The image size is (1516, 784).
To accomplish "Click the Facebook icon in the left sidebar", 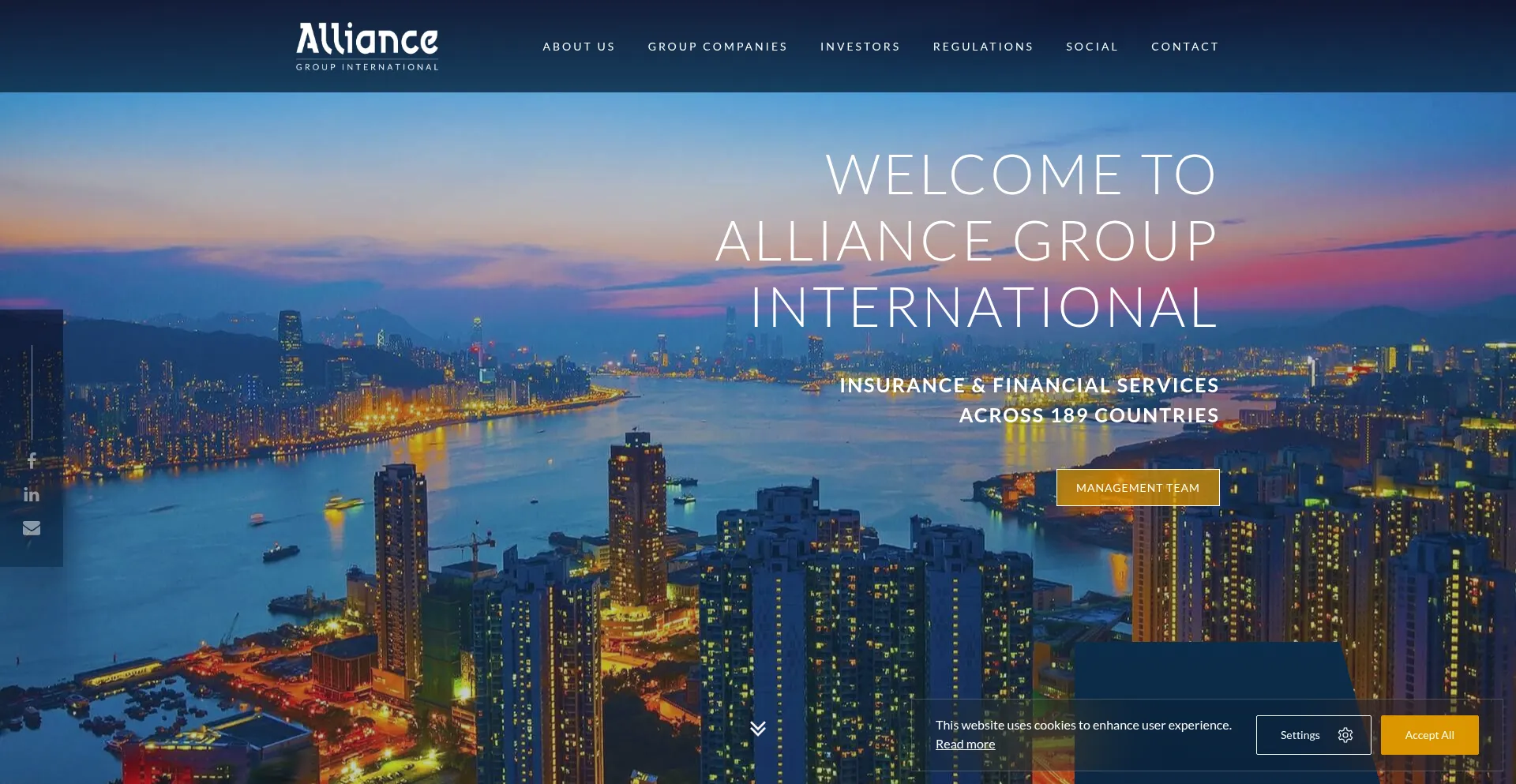I will coord(32,460).
